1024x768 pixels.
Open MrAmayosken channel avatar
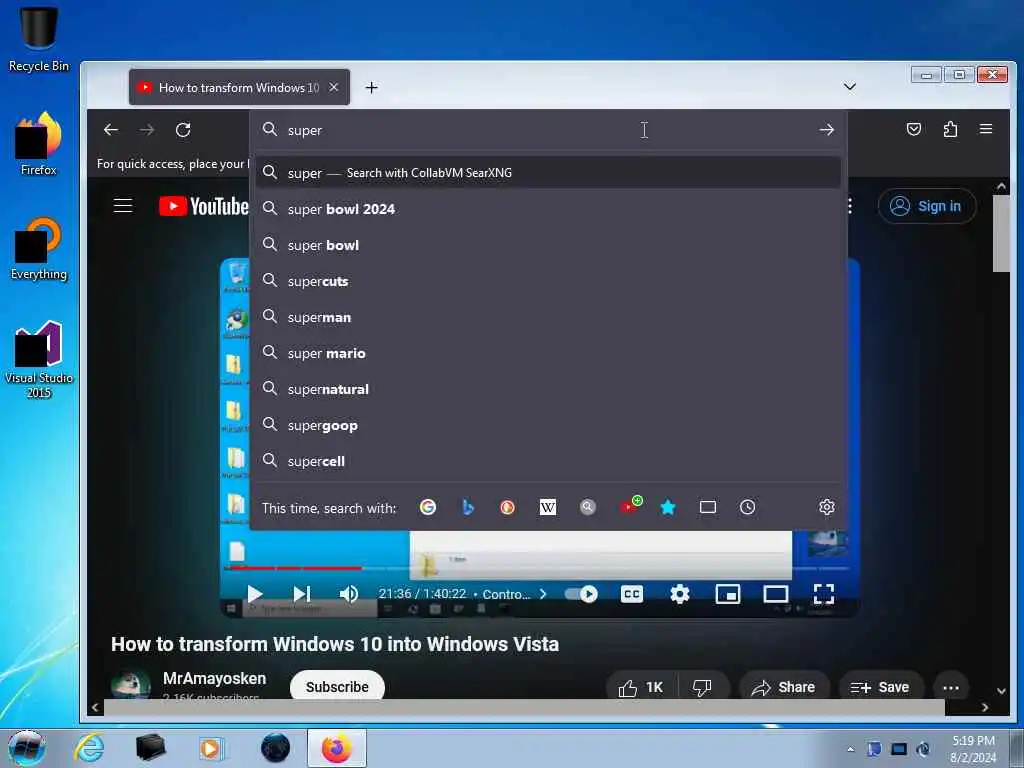[x=131, y=685]
